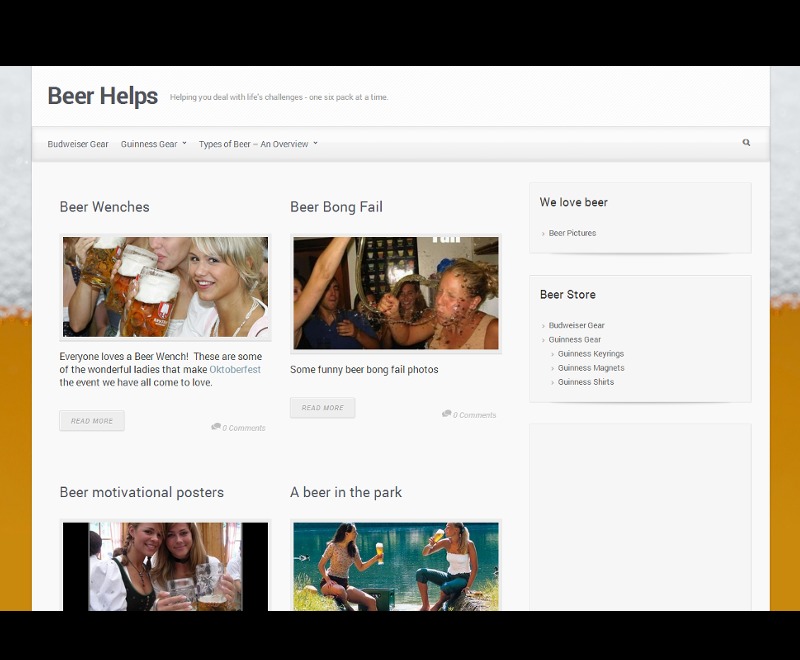Open the Beer Wenches post title
This screenshot has height=660, width=800.
105,207
